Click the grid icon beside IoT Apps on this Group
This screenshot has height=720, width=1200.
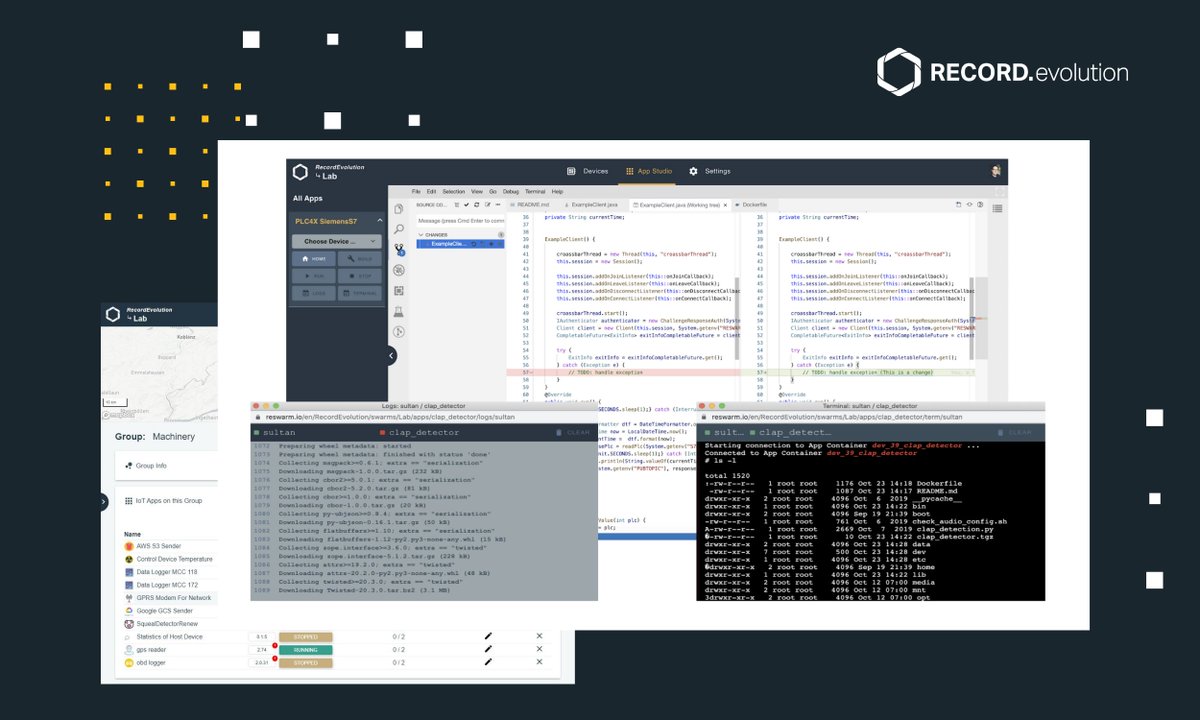pos(127,501)
